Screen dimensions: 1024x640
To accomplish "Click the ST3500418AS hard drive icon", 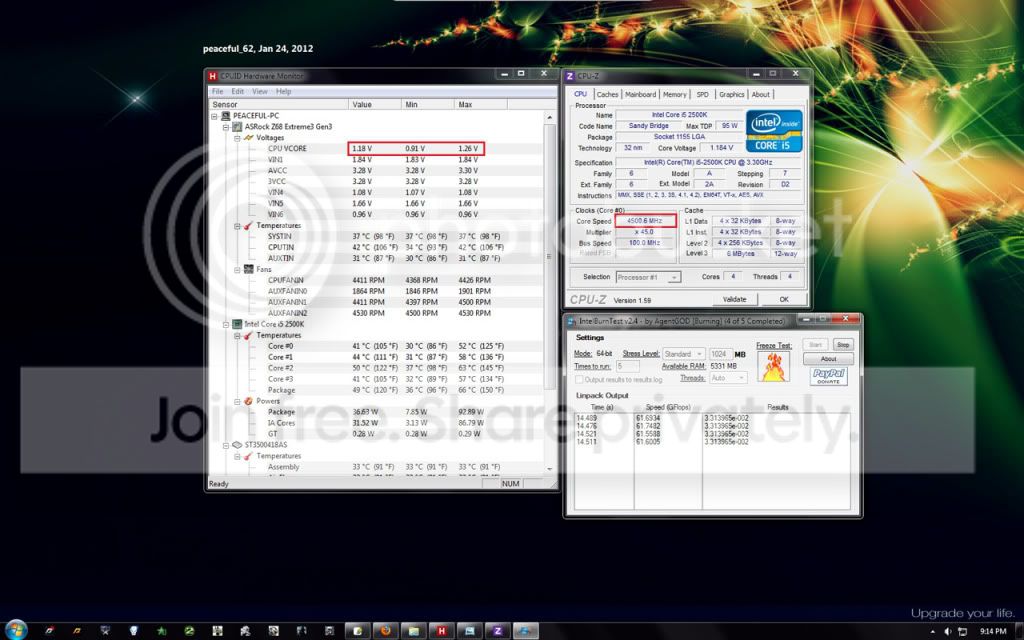I will [237, 445].
